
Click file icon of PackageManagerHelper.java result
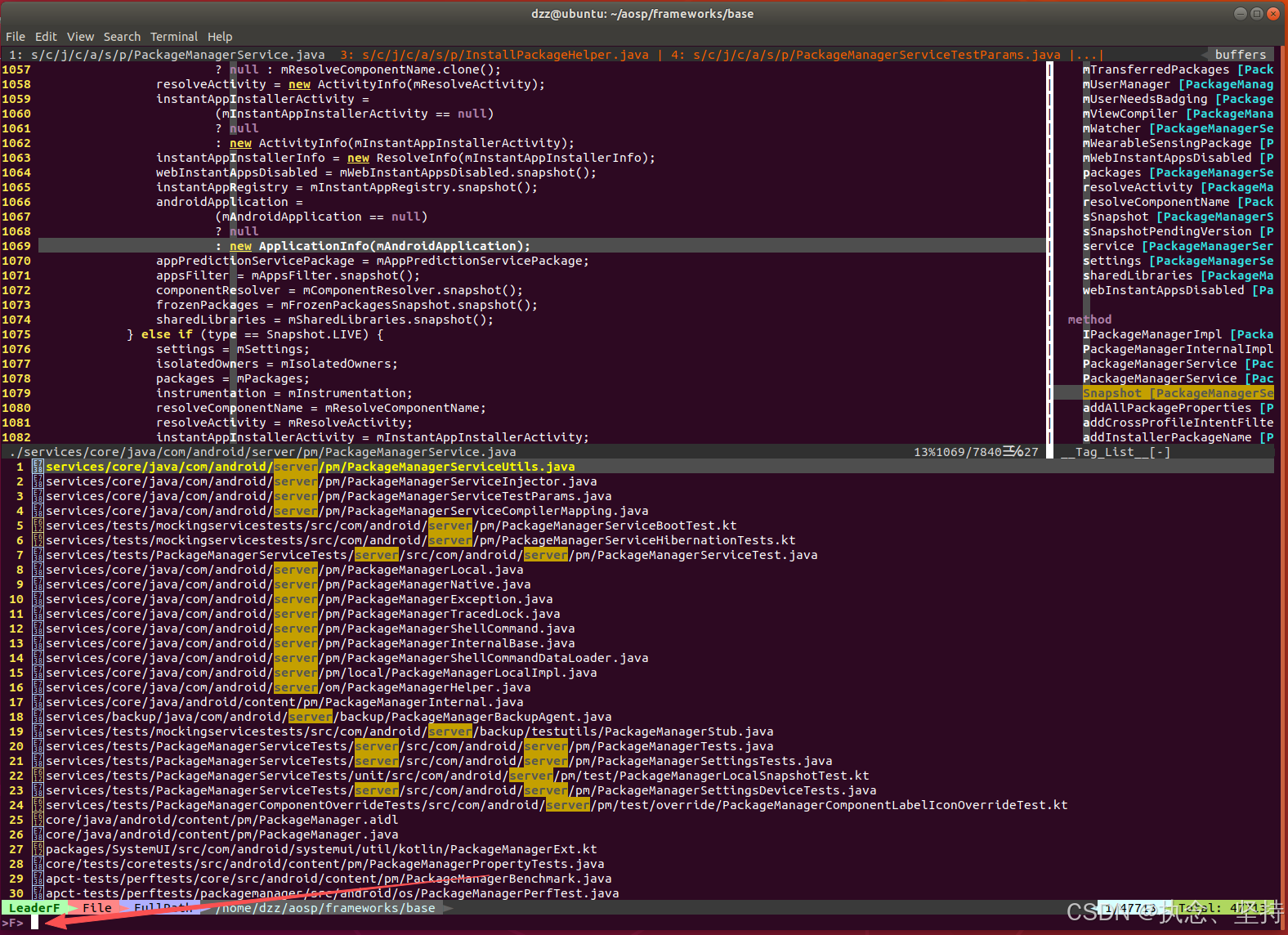tap(38, 687)
